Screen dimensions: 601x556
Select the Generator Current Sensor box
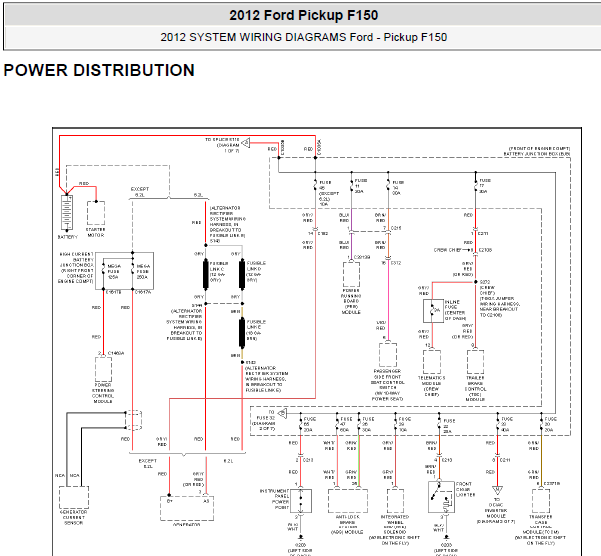tap(74, 497)
